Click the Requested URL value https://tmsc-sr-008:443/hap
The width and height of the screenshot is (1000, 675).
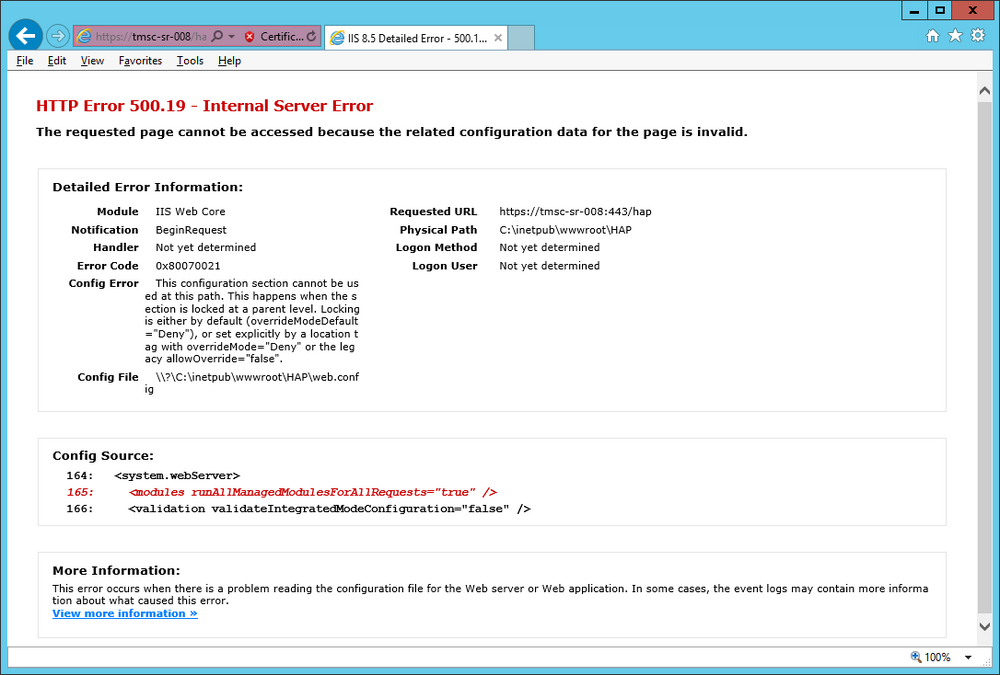575,211
